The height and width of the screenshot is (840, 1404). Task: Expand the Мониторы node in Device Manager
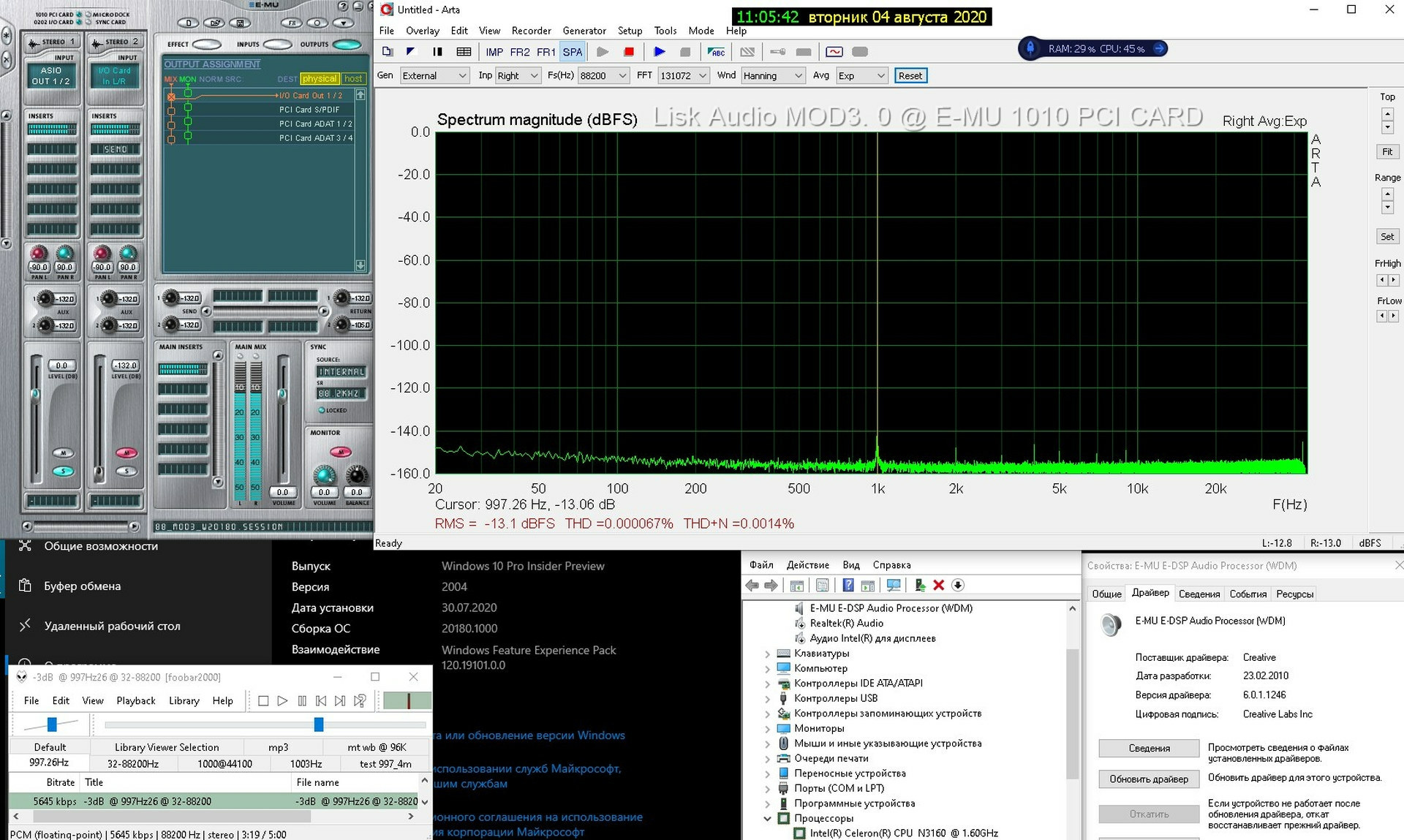pos(767,729)
